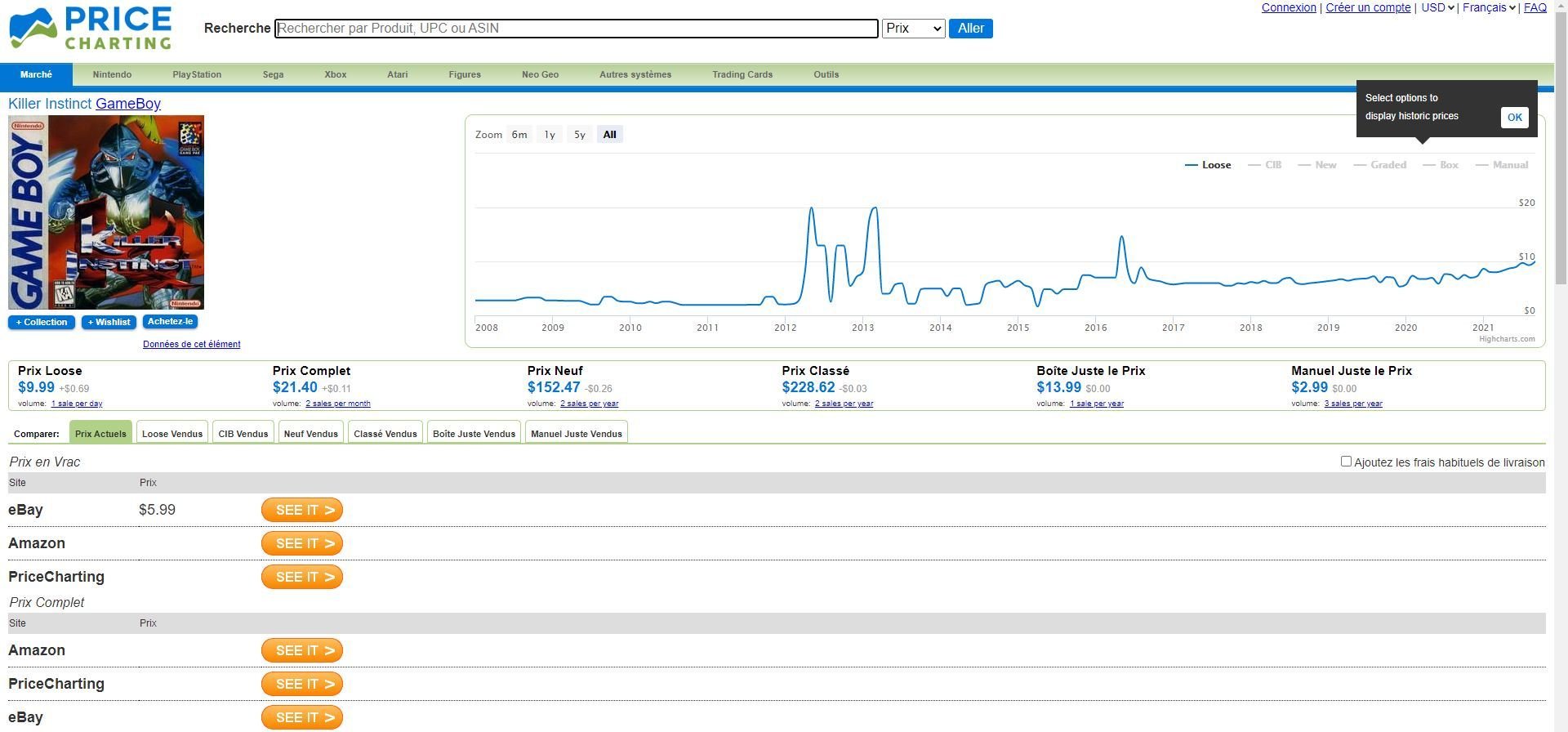Open the Prix search type dropdown
The image size is (1568, 732).
point(913,29)
